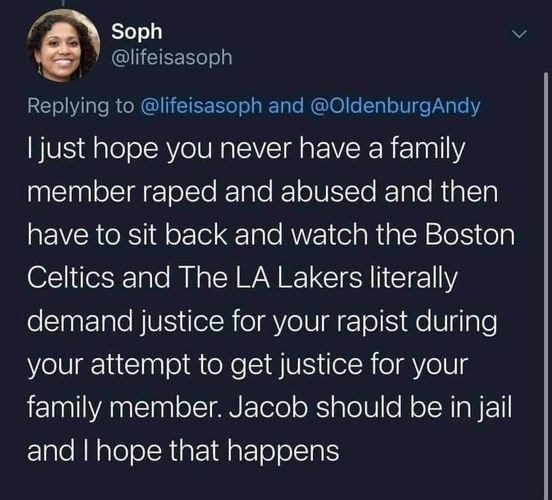Viewport: 552px width, 500px height.
Task: Open the @lifeisasoph handle below the name
Action: click(172, 57)
